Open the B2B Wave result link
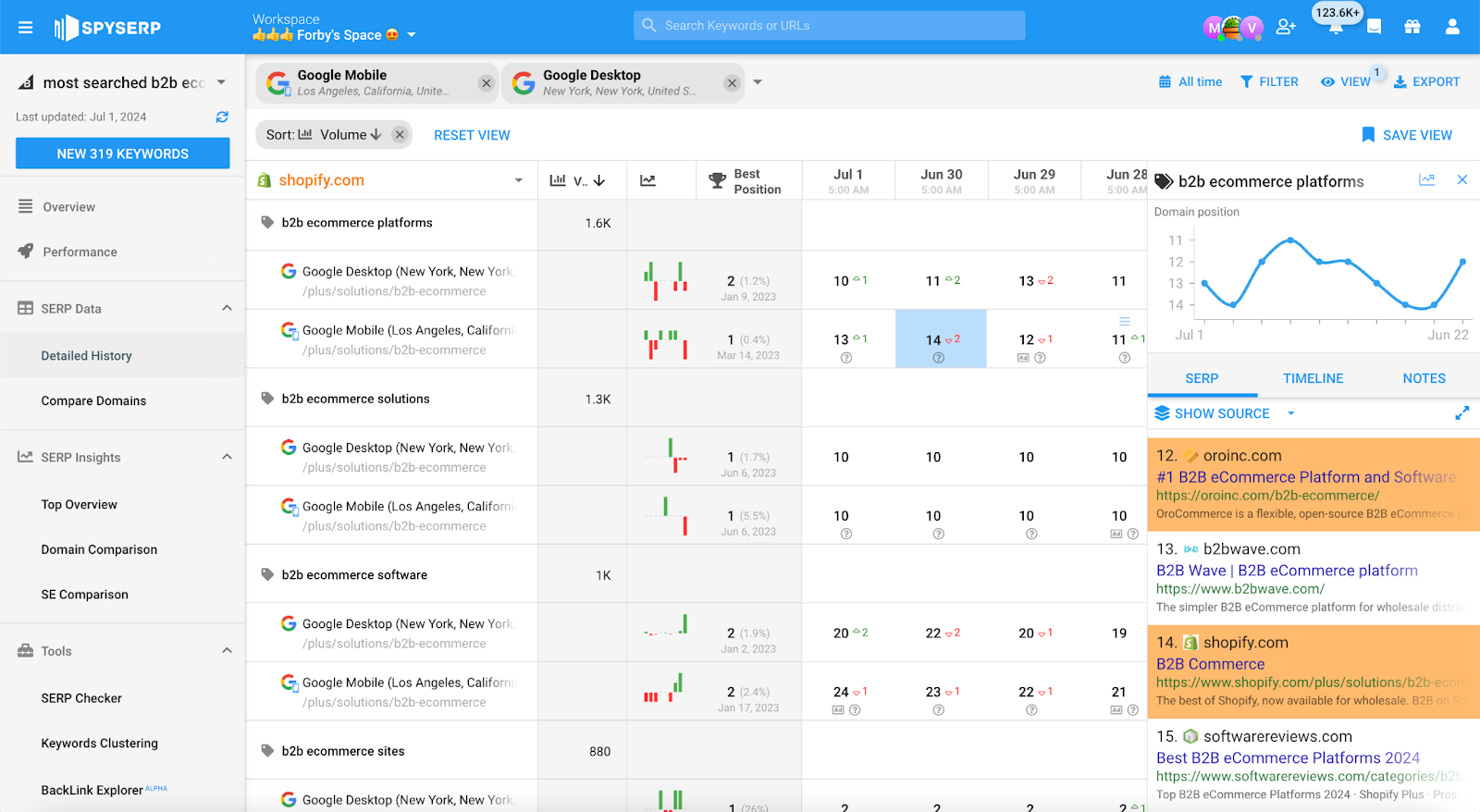The height and width of the screenshot is (812, 1480). 1287,571
